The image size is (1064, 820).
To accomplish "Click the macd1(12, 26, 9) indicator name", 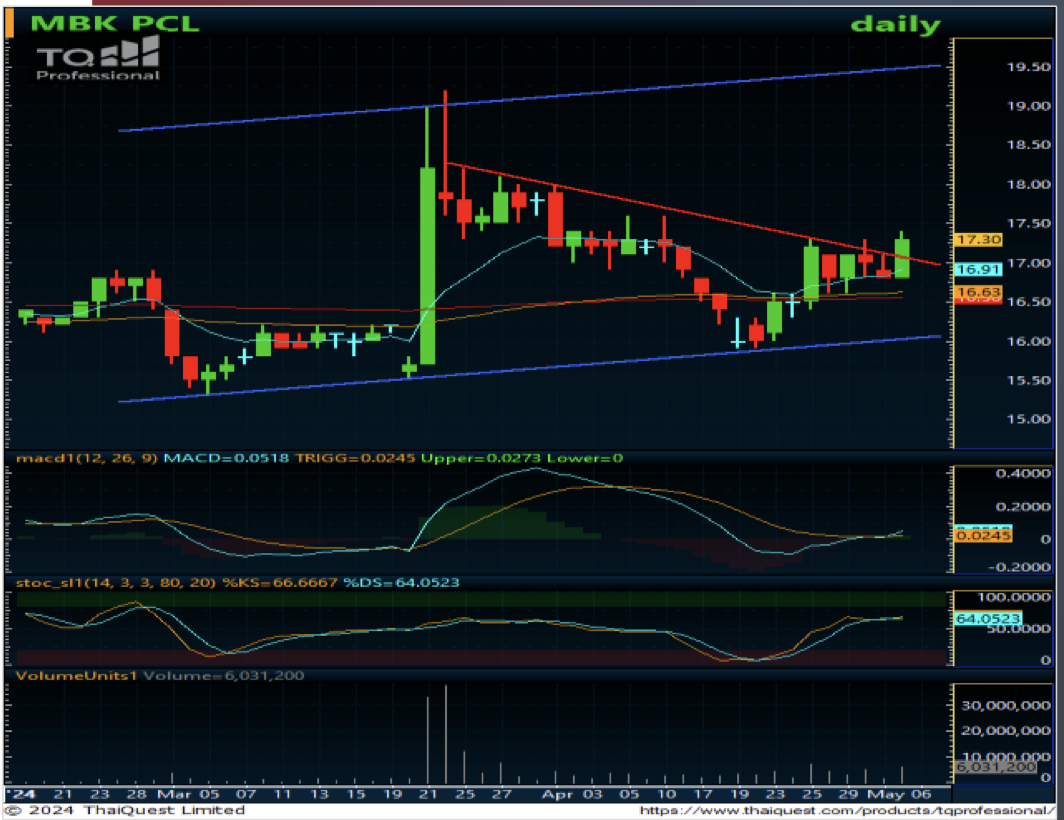I will [x=87, y=458].
